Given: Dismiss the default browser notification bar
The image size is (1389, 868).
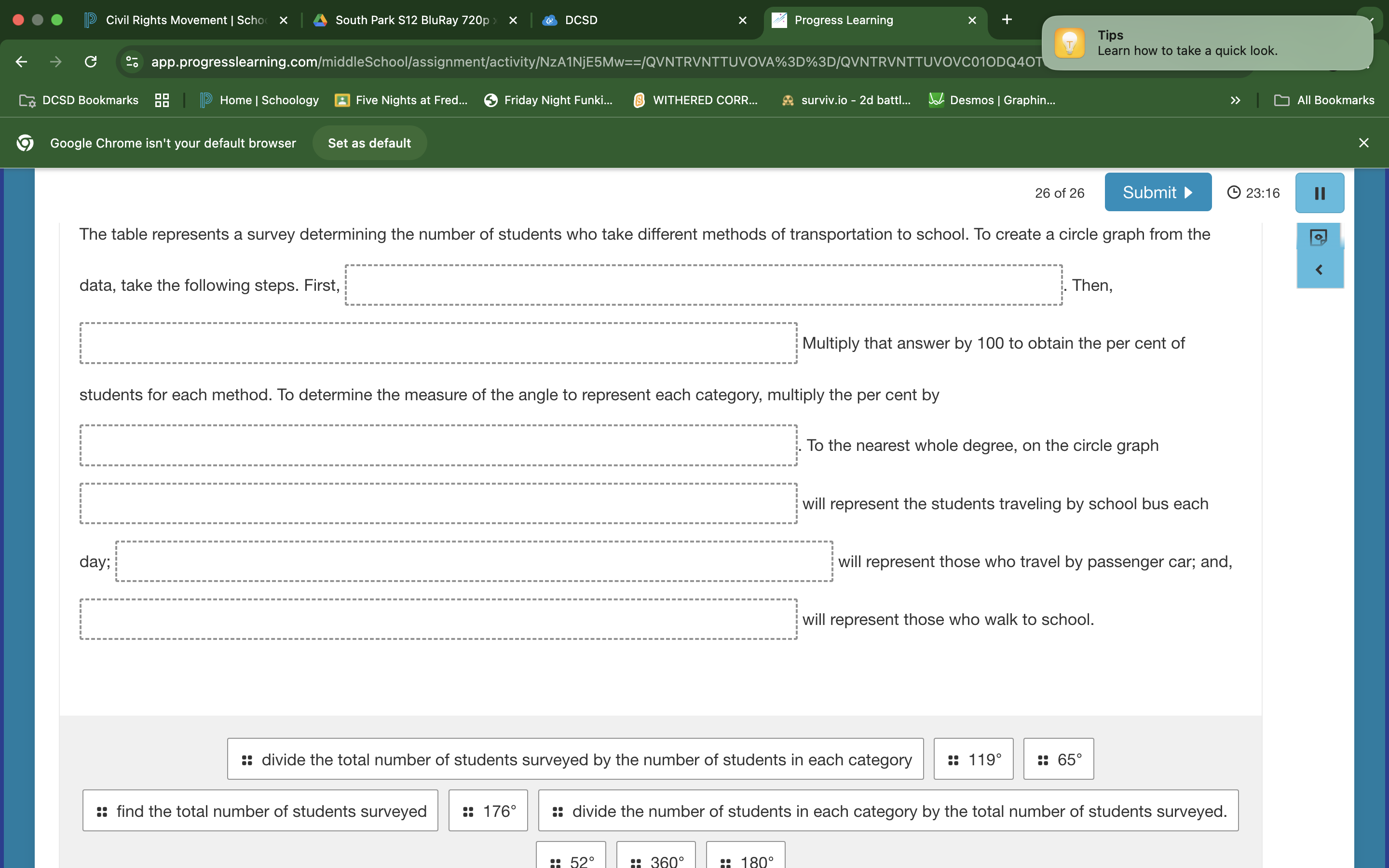Looking at the screenshot, I should click(x=1364, y=143).
